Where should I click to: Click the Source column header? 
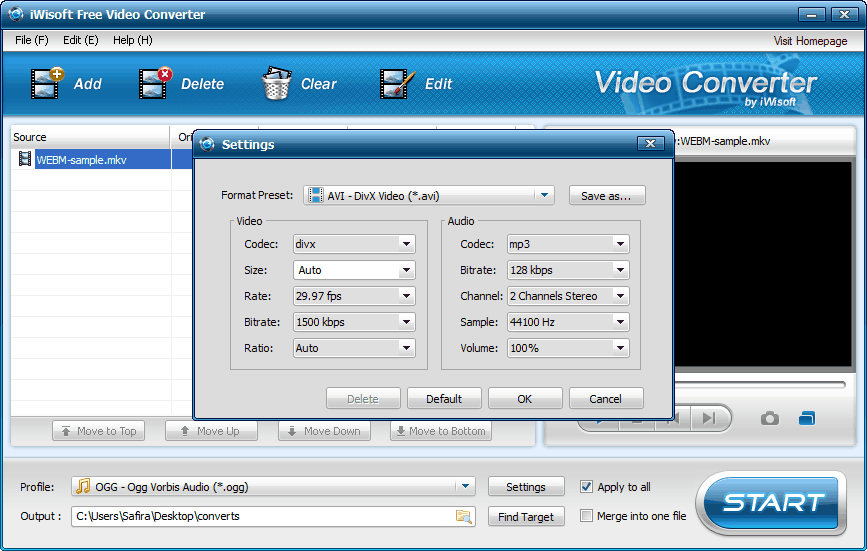coord(90,137)
